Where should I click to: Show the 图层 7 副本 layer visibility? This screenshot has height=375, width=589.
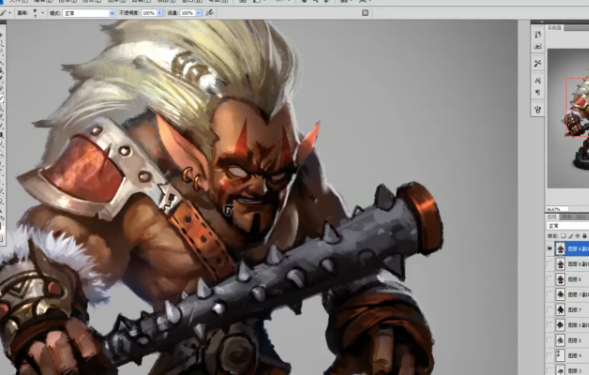550,295
